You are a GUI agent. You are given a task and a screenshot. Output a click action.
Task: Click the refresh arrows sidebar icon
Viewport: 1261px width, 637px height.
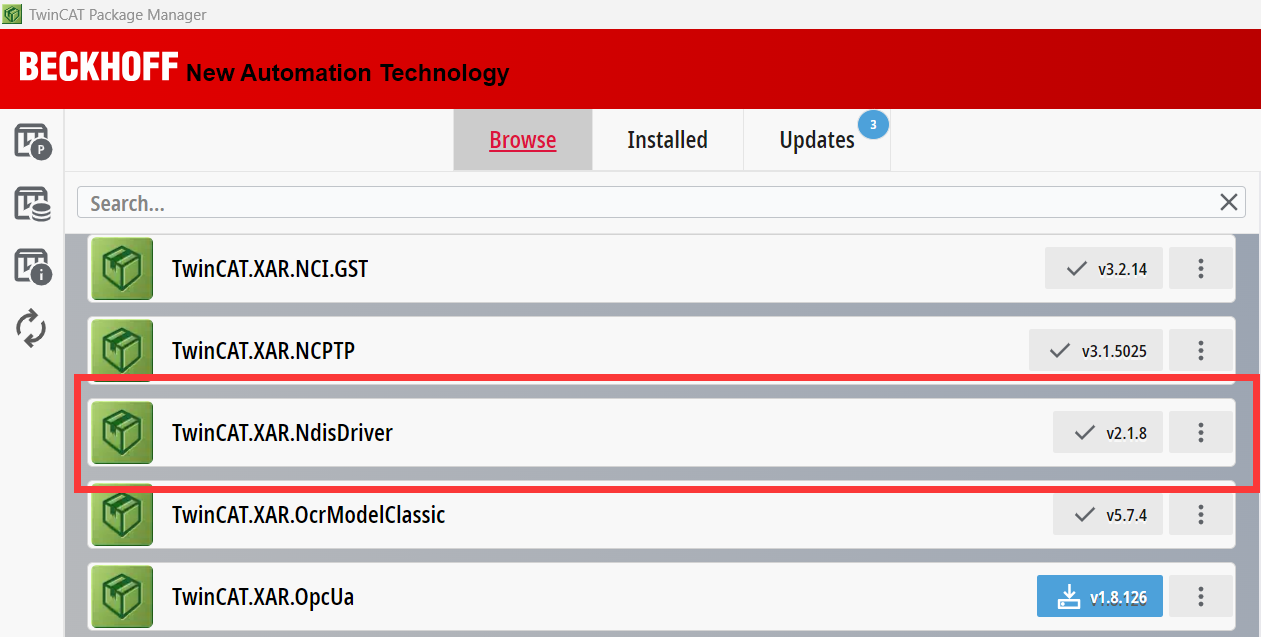tap(32, 328)
